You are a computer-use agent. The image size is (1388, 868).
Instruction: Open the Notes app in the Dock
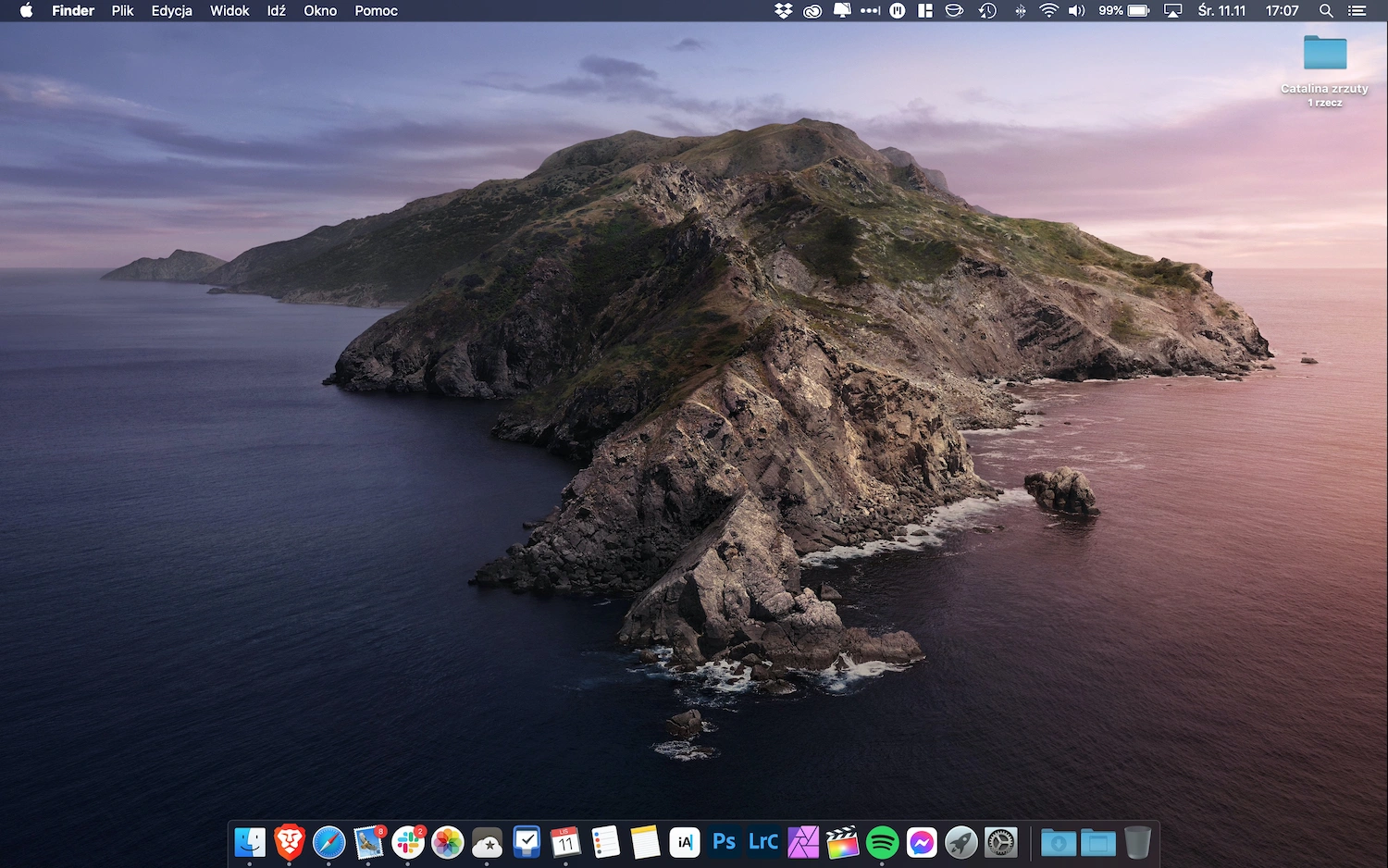(x=645, y=842)
